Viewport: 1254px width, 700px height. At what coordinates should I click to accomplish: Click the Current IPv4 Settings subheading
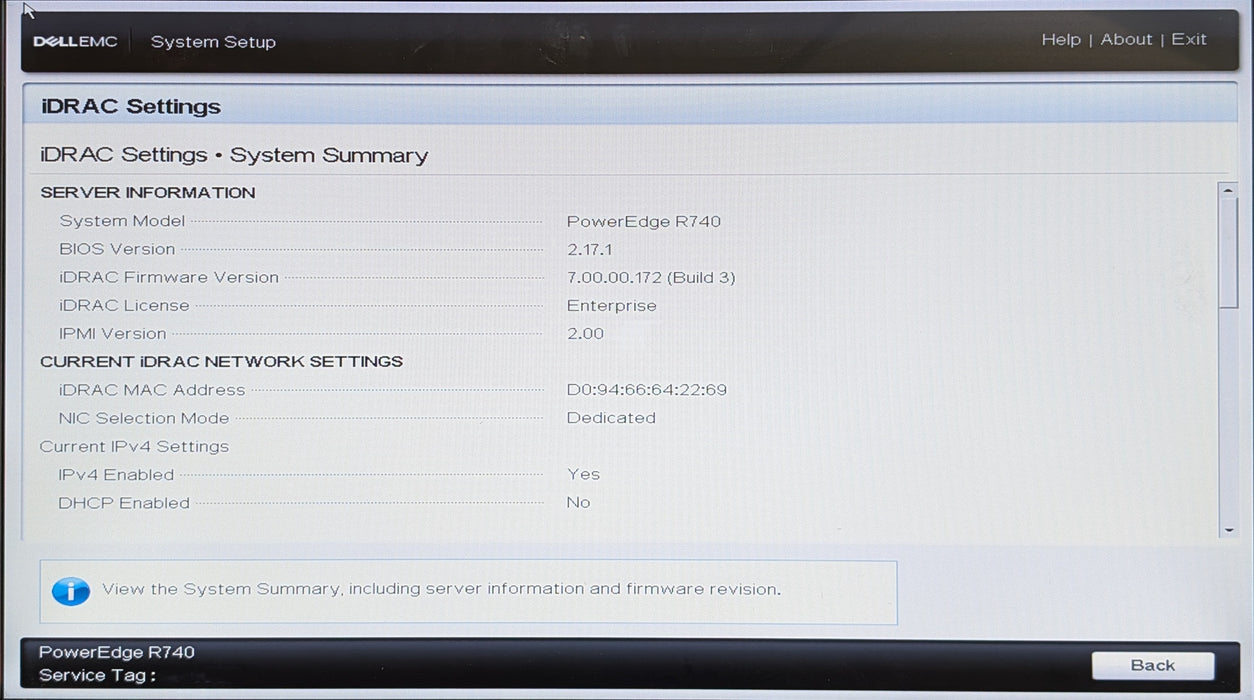coord(134,447)
